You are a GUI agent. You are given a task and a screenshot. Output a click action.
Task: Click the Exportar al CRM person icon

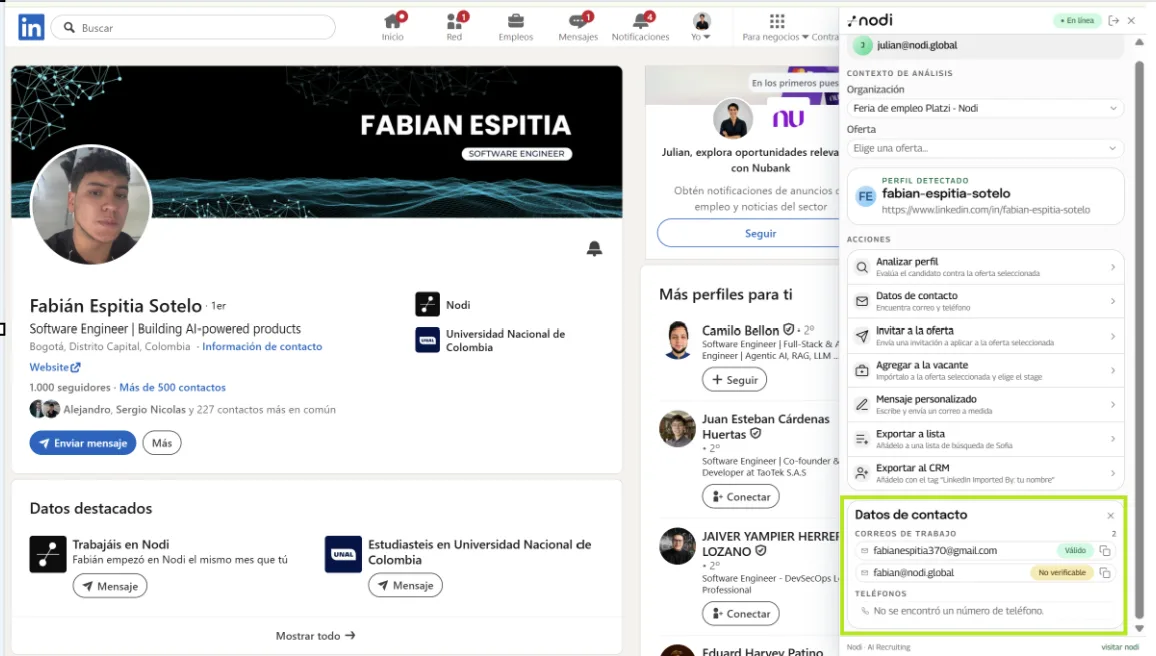pos(862,472)
